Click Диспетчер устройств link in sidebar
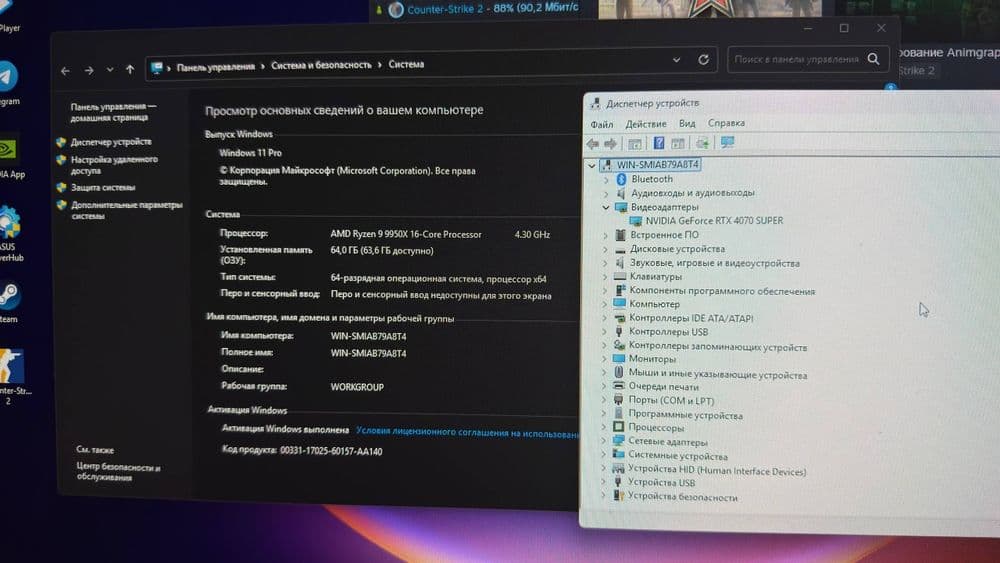Viewport: 1000px width, 563px height. click(111, 142)
